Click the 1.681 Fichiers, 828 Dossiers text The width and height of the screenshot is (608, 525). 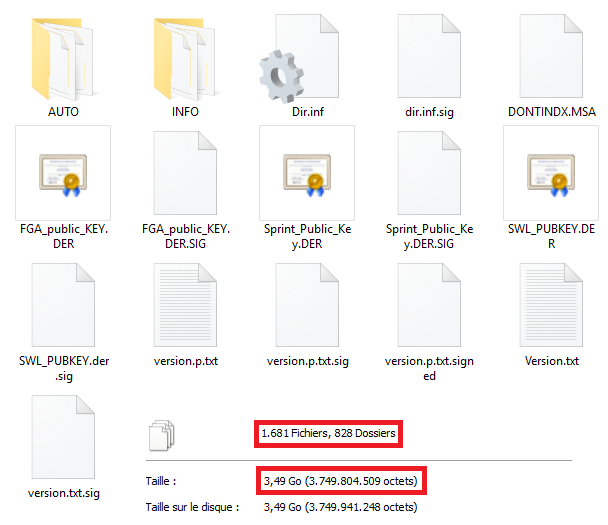pos(328,433)
